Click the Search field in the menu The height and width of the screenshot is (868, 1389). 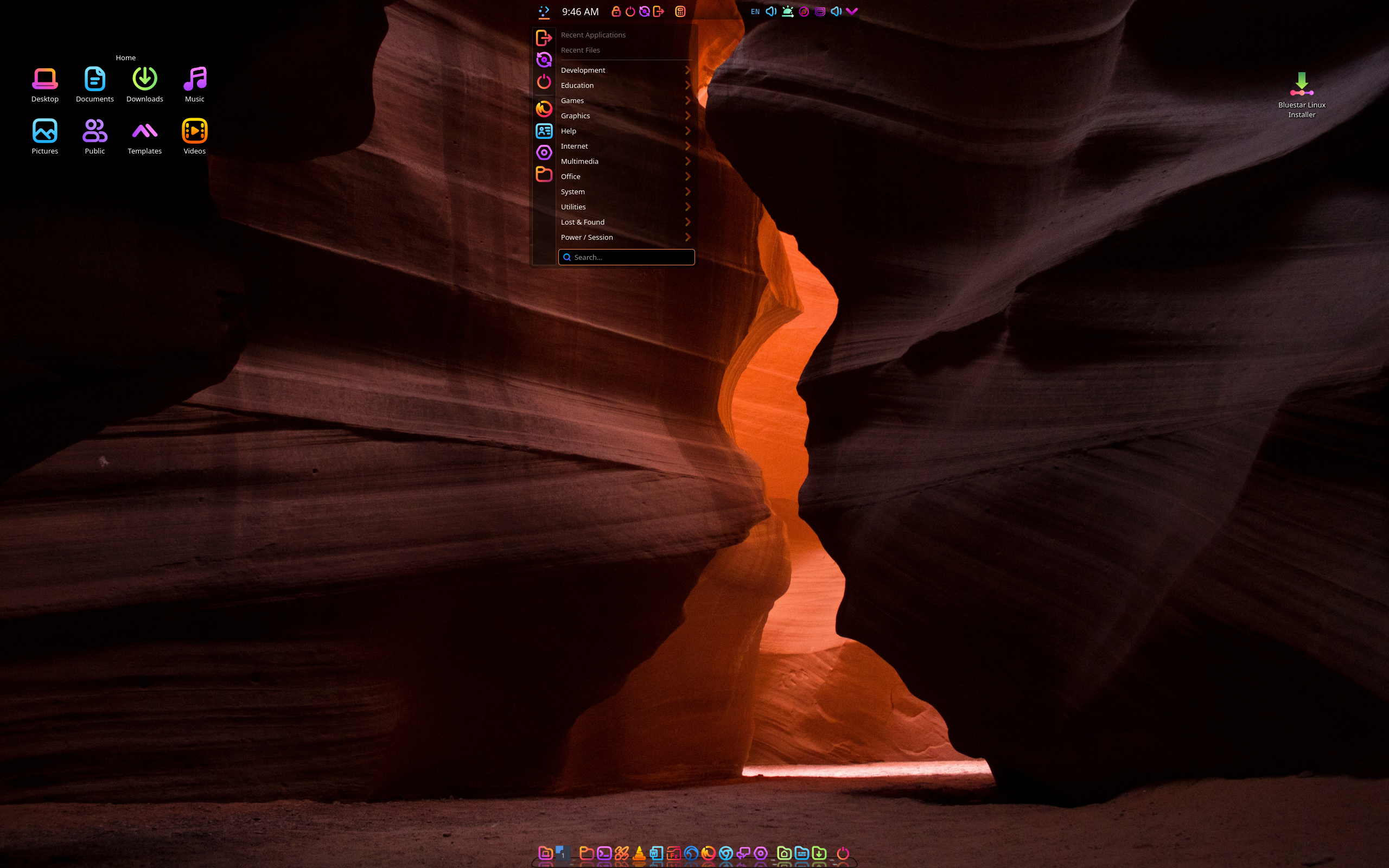[x=626, y=257]
